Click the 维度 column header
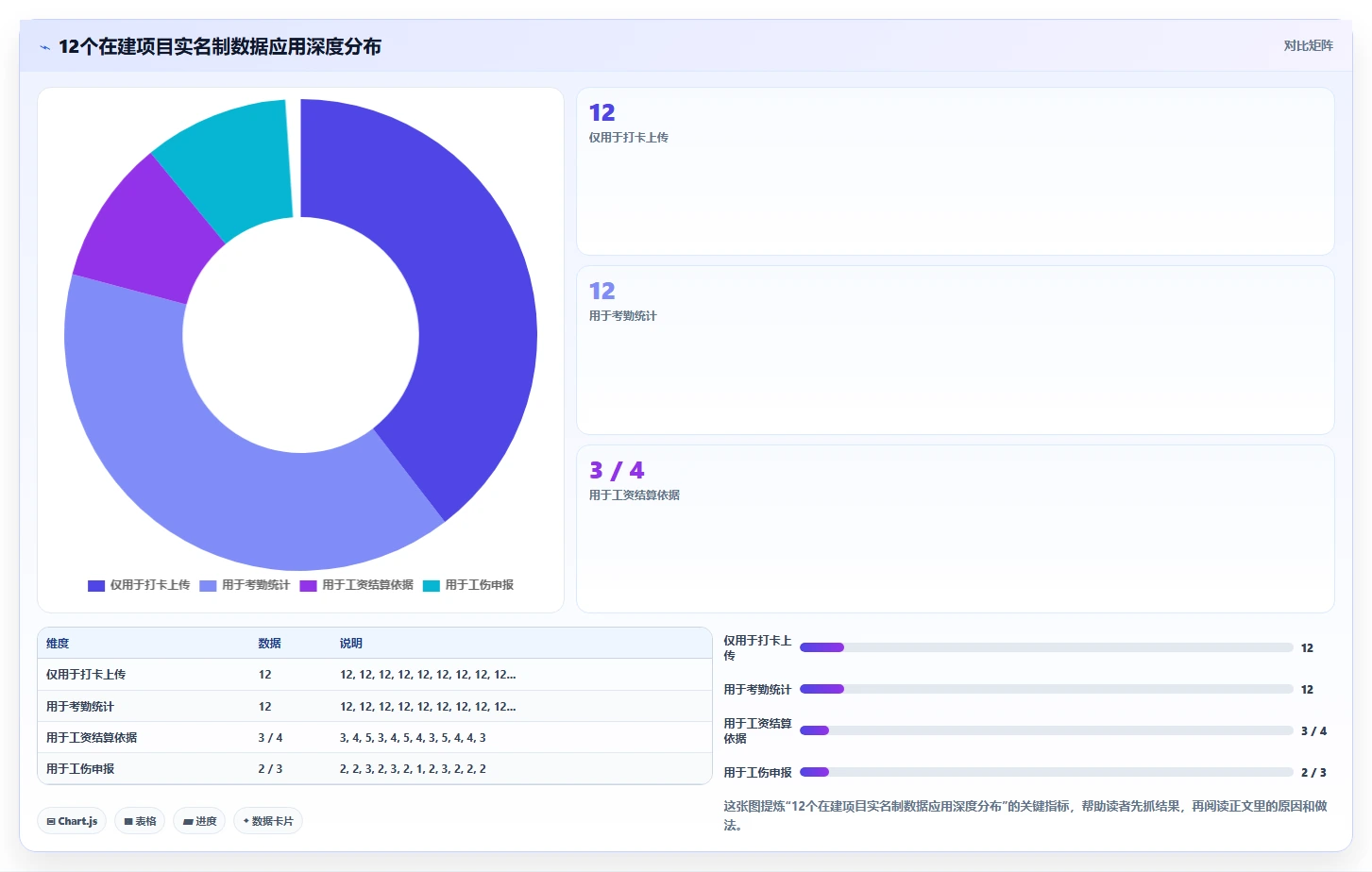Viewport: 1372px width, 872px height. pyautogui.click(x=58, y=643)
